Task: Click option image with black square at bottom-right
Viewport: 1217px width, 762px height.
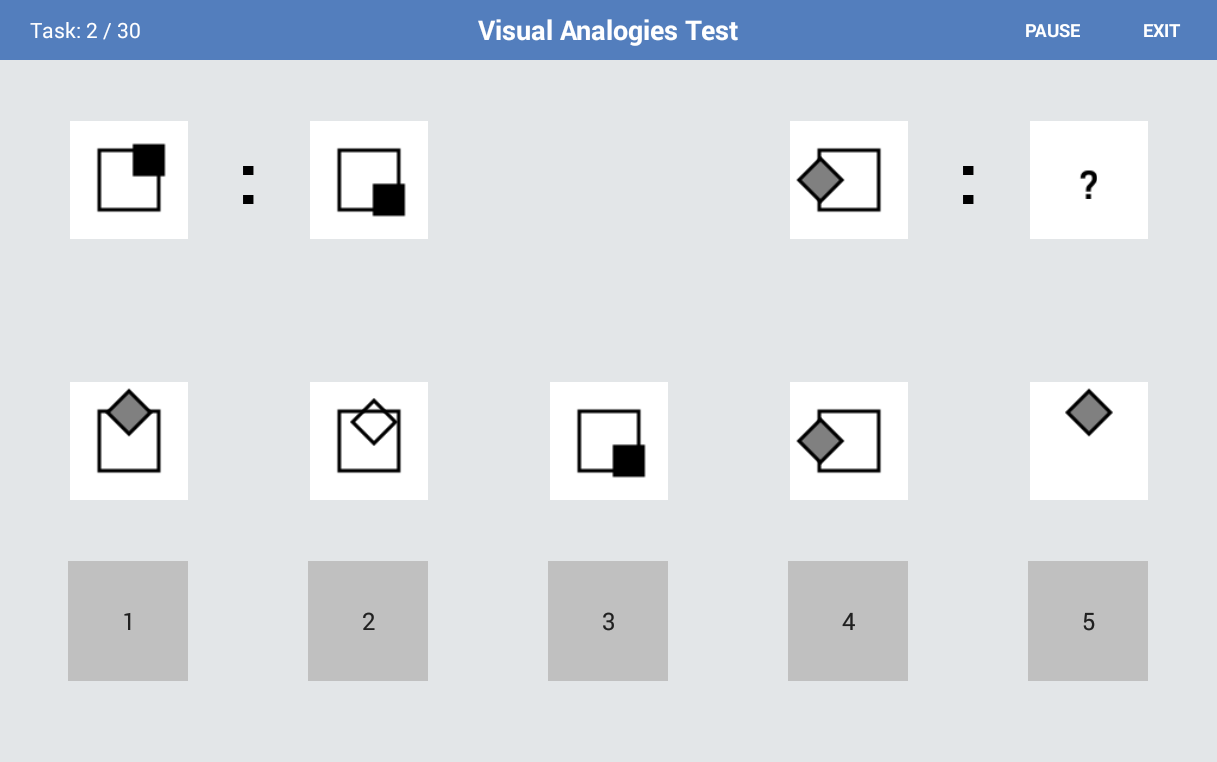Action: (609, 441)
